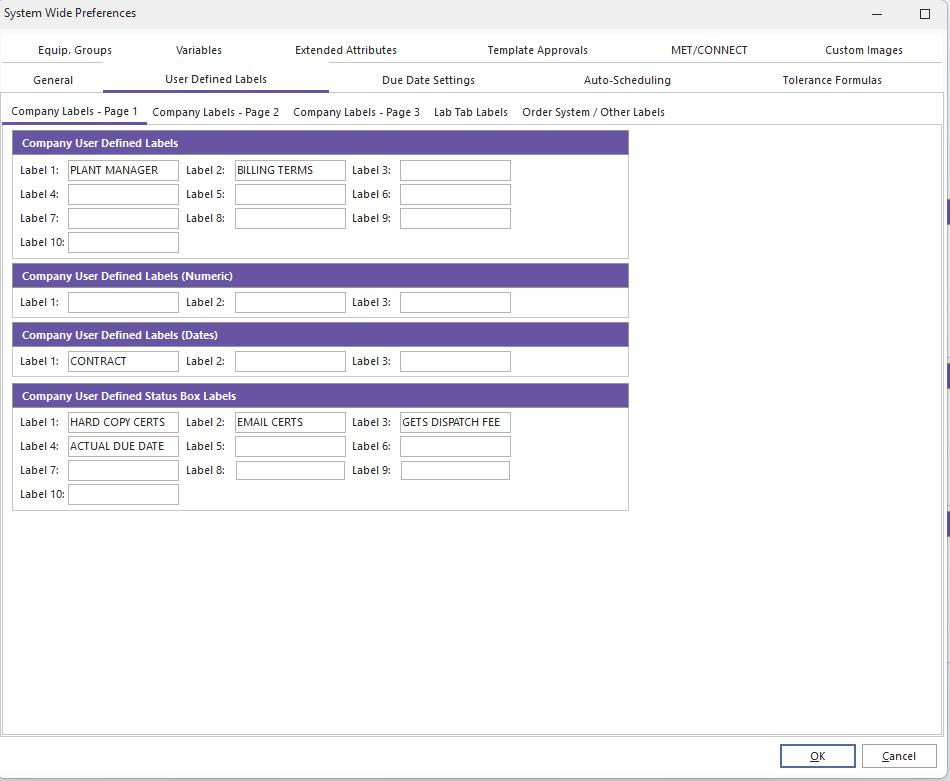Open Order System / Other Labels subtab
The width and height of the screenshot is (950, 781).
pos(593,112)
